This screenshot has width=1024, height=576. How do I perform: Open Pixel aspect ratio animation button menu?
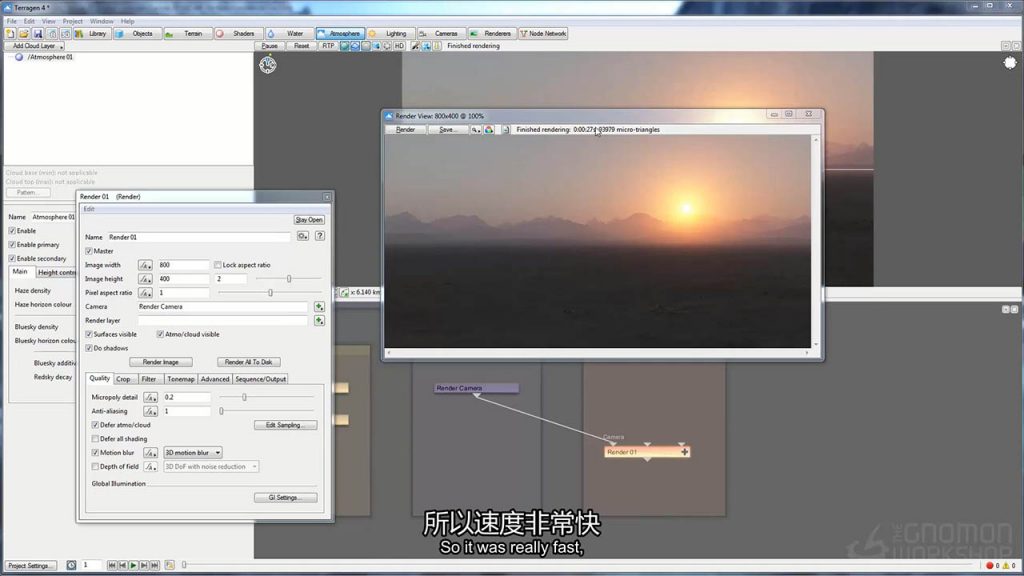(x=145, y=293)
